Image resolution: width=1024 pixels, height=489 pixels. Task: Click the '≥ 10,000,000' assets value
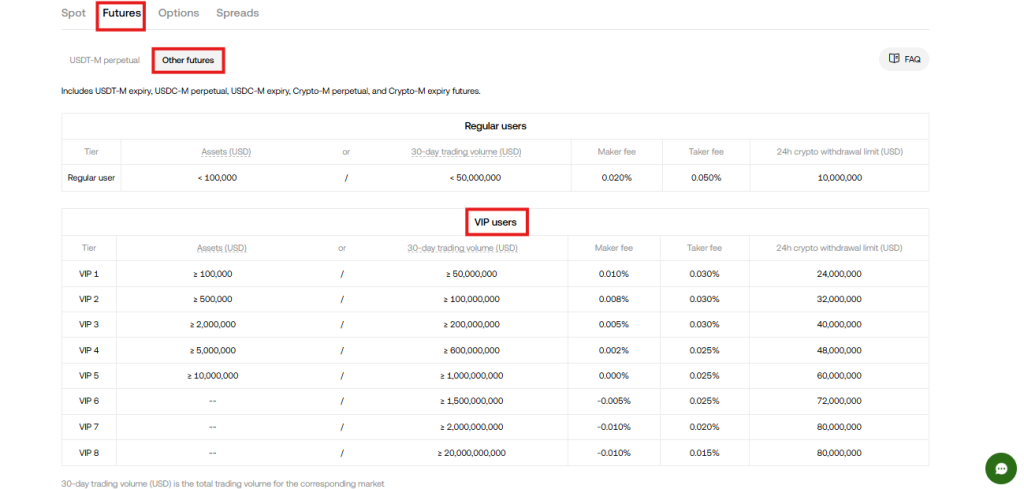[x=212, y=375]
